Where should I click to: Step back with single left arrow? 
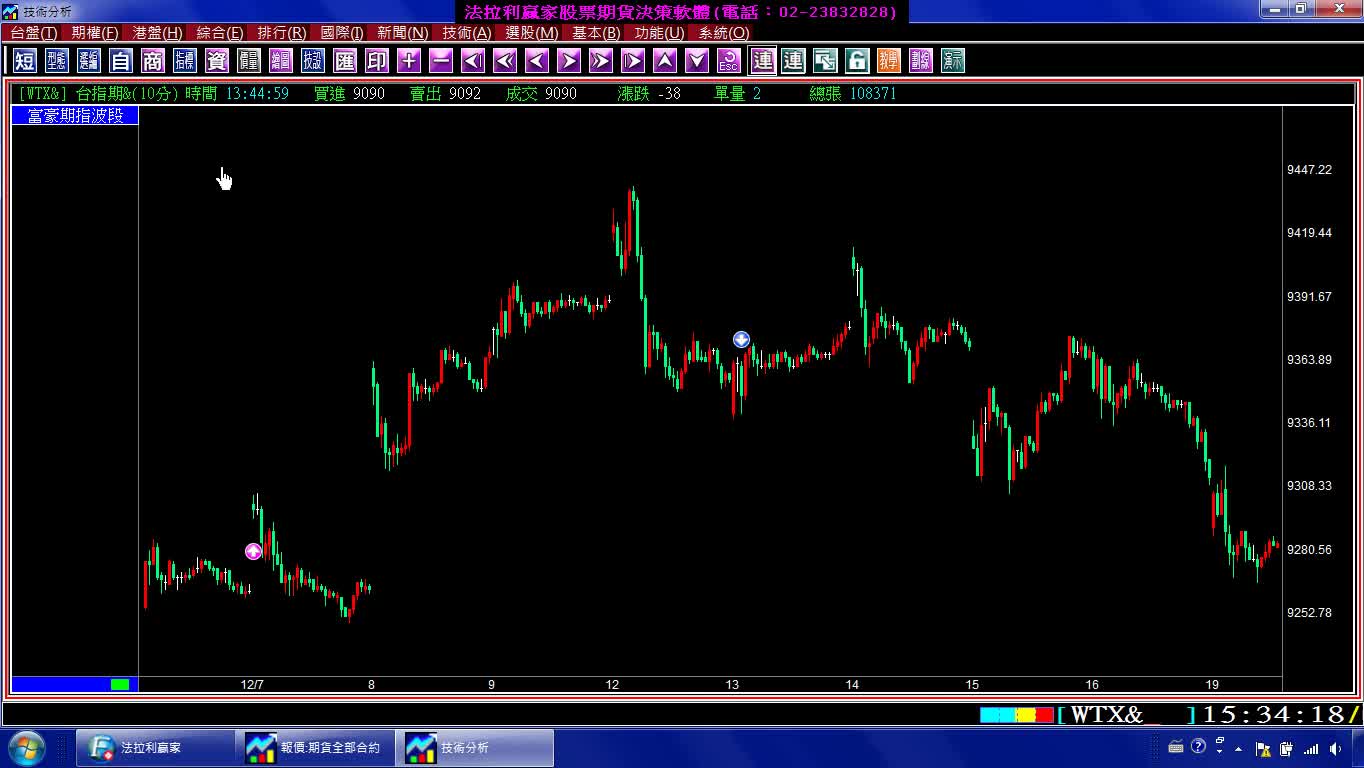pos(537,61)
